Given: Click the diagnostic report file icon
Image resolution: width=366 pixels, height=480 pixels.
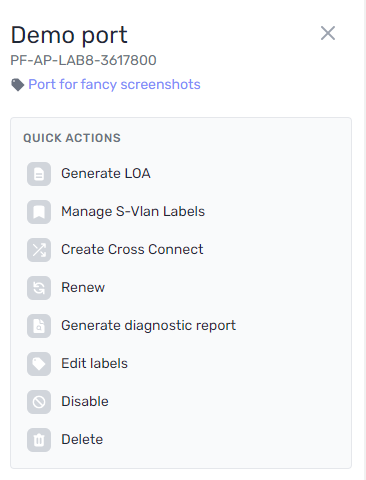Looking at the screenshot, I should (x=39, y=326).
